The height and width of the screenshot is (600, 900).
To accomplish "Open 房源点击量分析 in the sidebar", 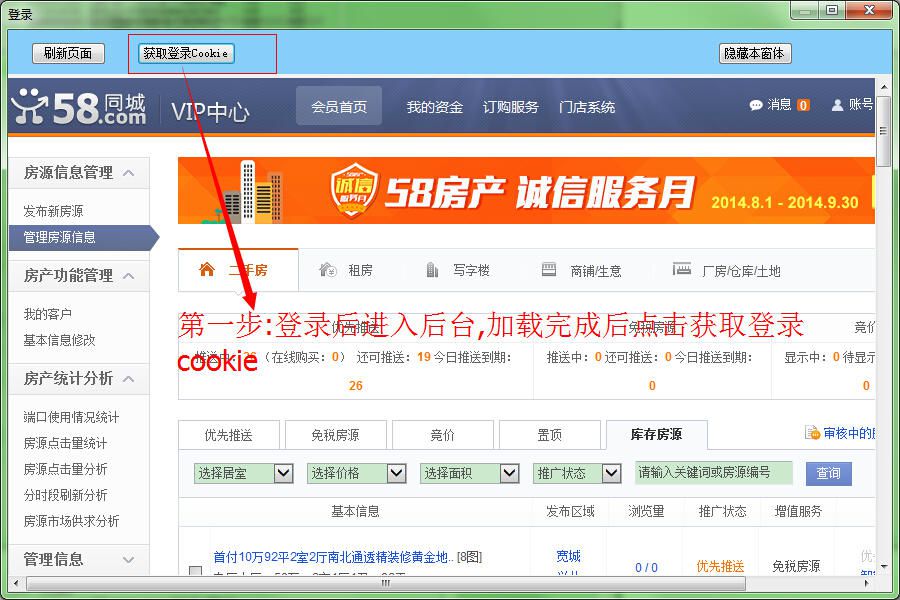I will click(x=65, y=469).
